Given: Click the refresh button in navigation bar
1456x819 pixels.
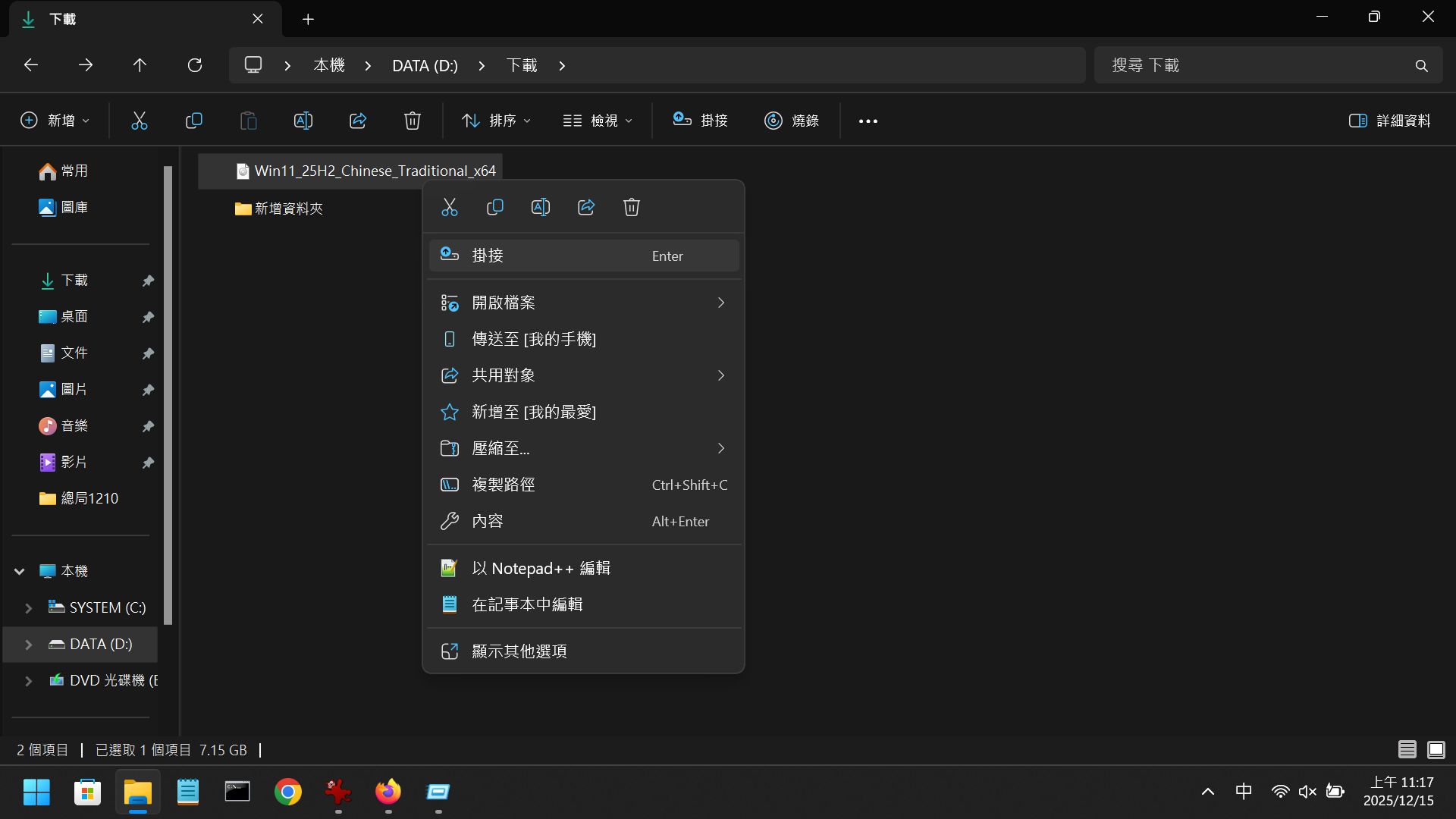Looking at the screenshot, I should click(195, 65).
